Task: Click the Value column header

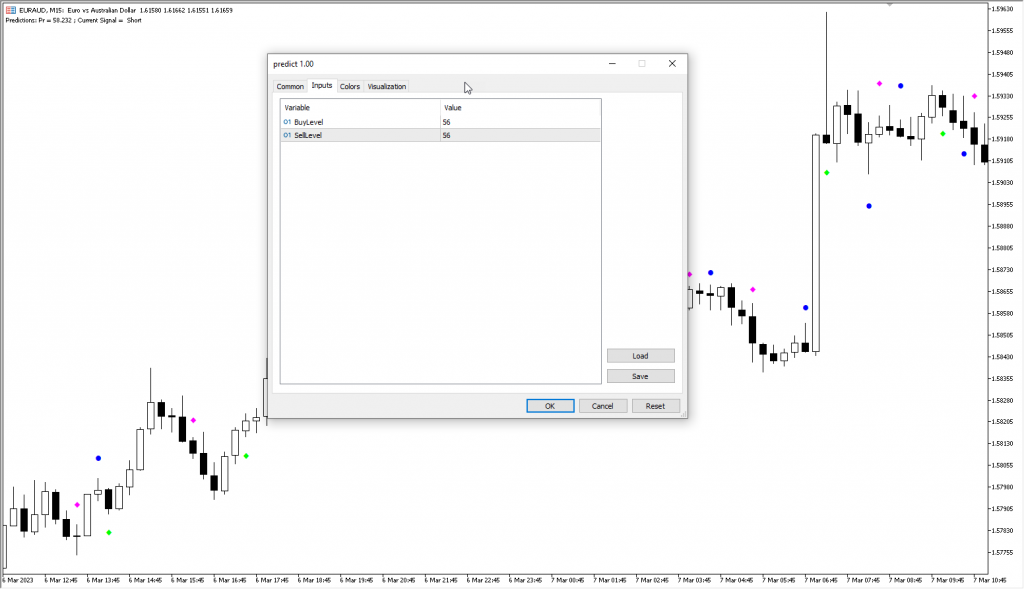Action: pyautogui.click(x=520, y=108)
